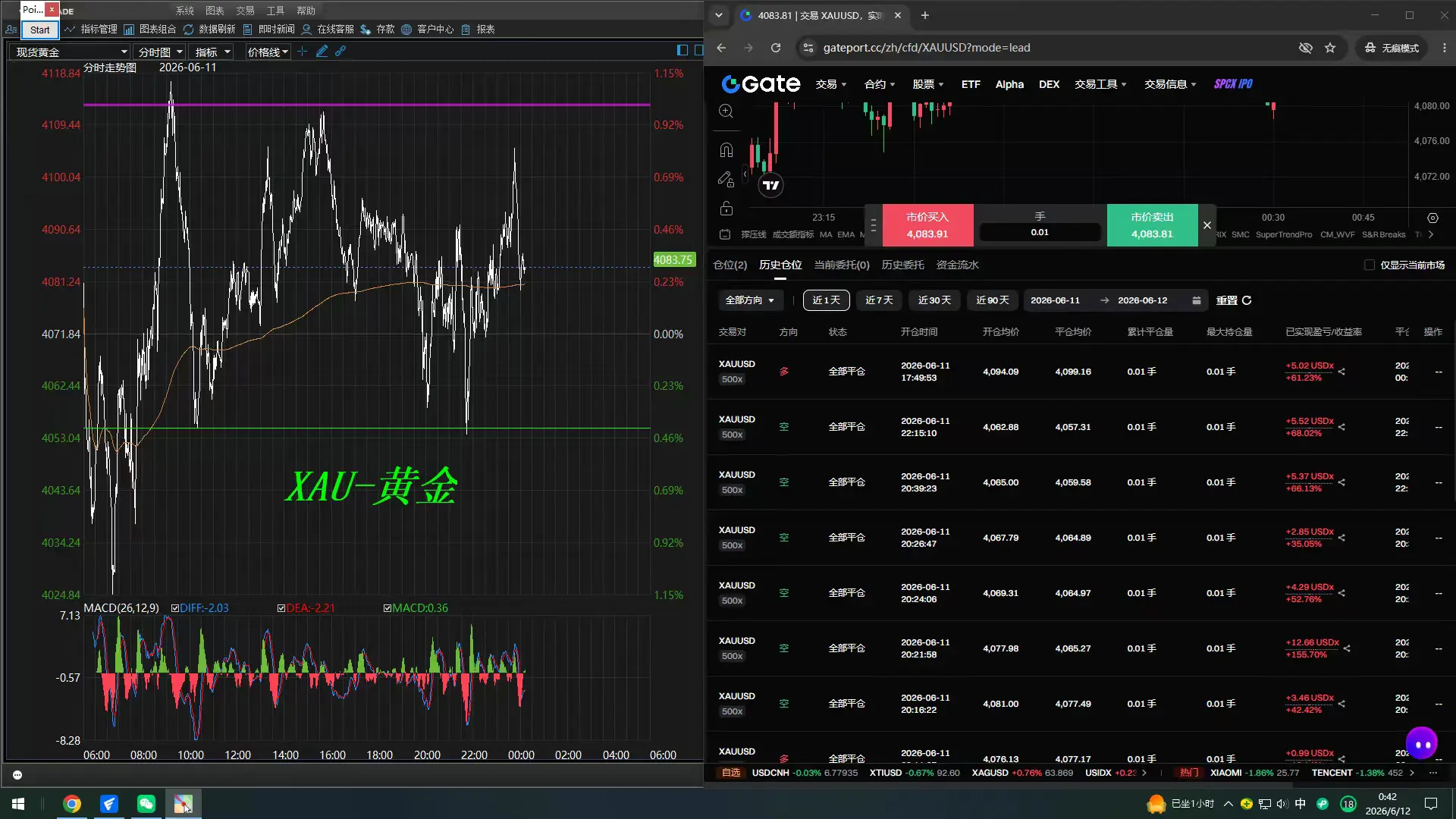This screenshot has height=819, width=1456.
Task: Click the Gate logo
Action: pyautogui.click(x=761, y=84)
